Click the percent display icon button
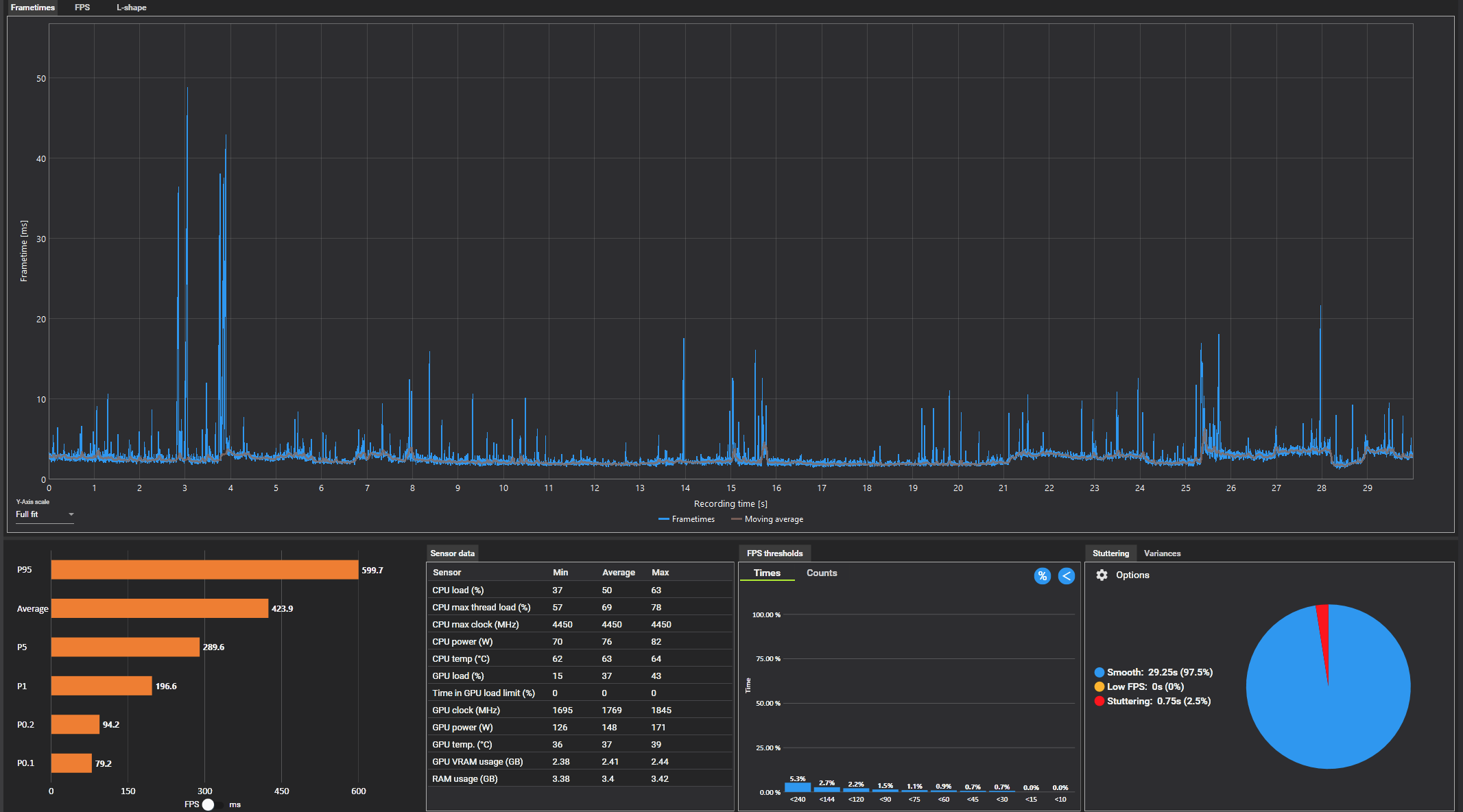Screen dimensions: 1463x812 click(x=1042, y=576)
